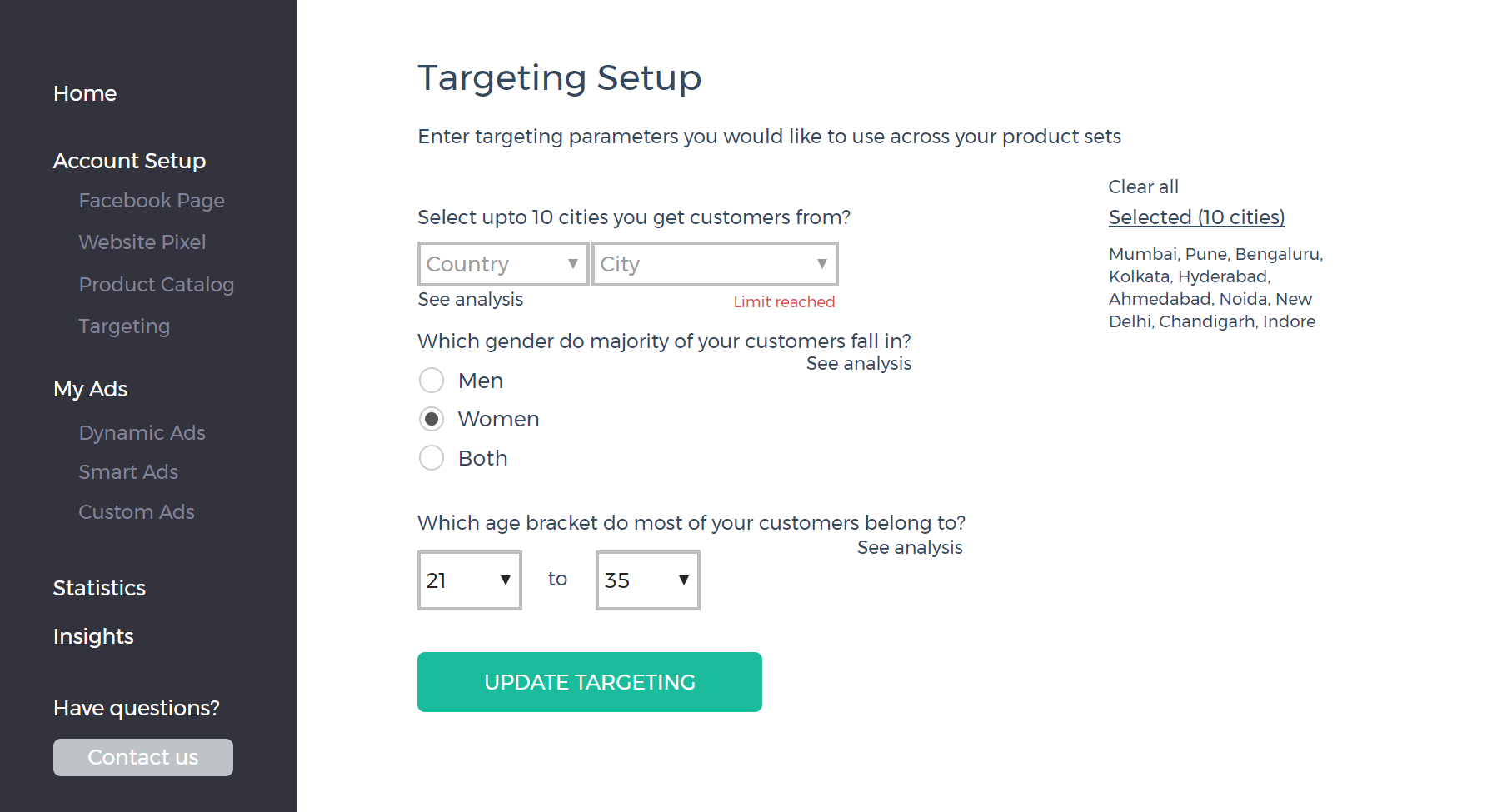Click Clear all selected cities

coord(1143,187)
